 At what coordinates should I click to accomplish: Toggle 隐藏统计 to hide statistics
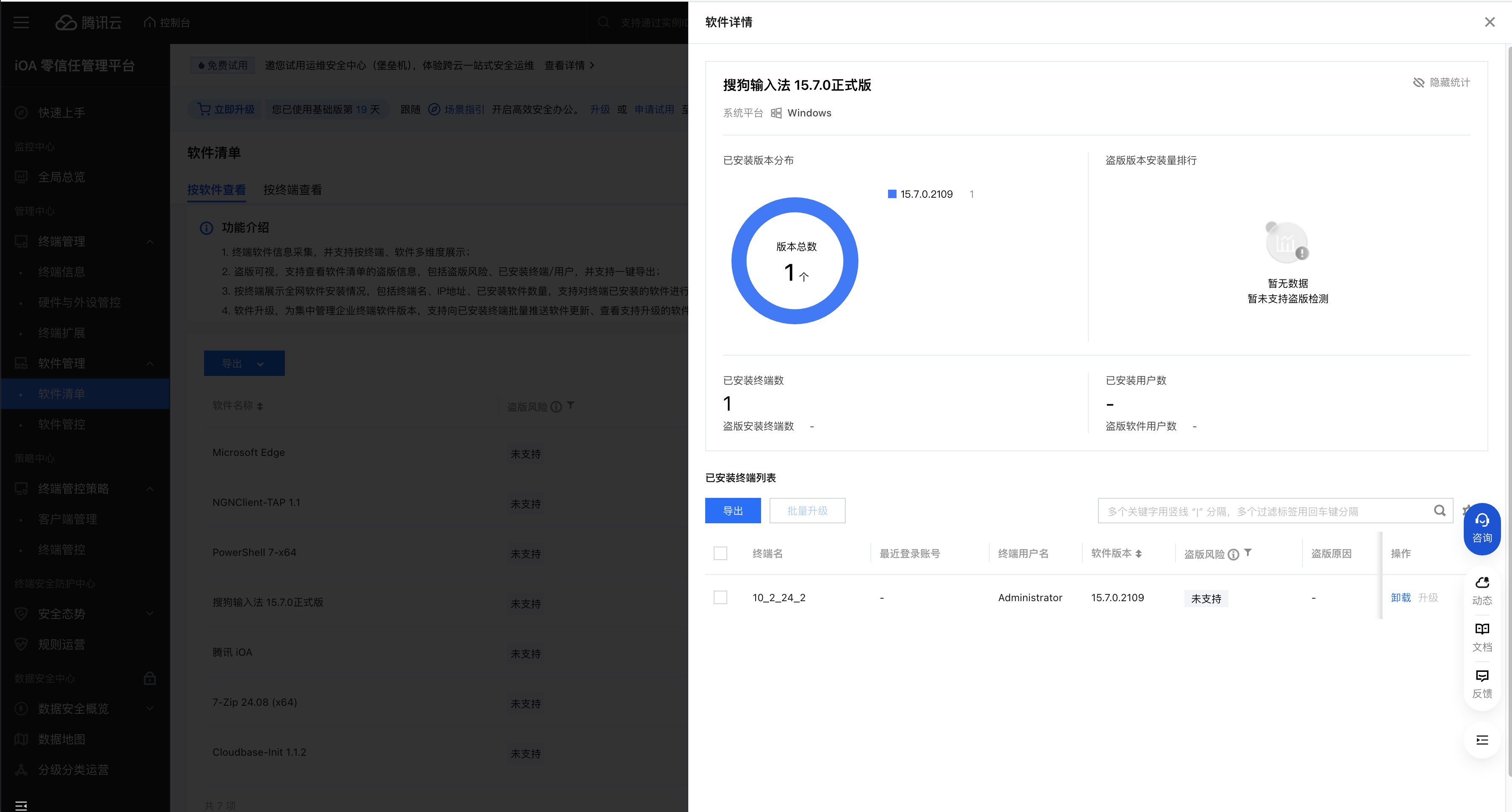(1441, 82)
